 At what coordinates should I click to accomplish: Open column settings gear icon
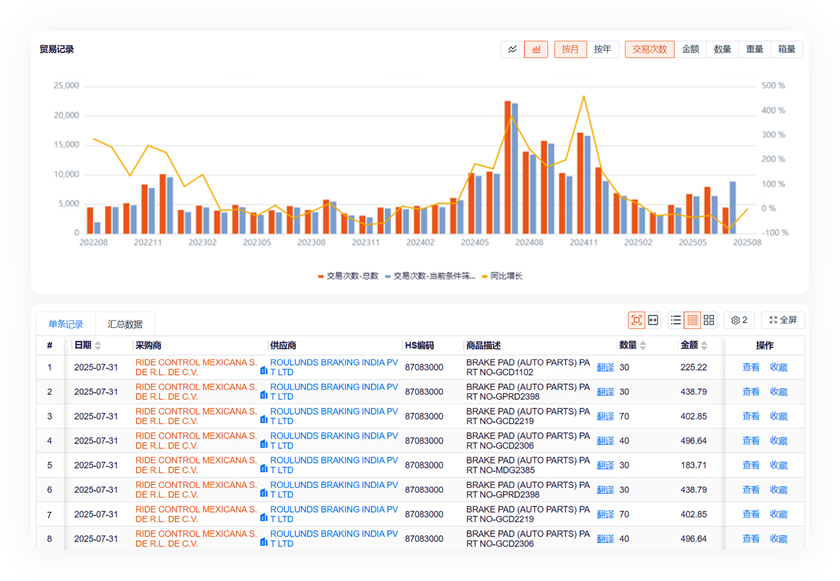(x=739, y=320)
